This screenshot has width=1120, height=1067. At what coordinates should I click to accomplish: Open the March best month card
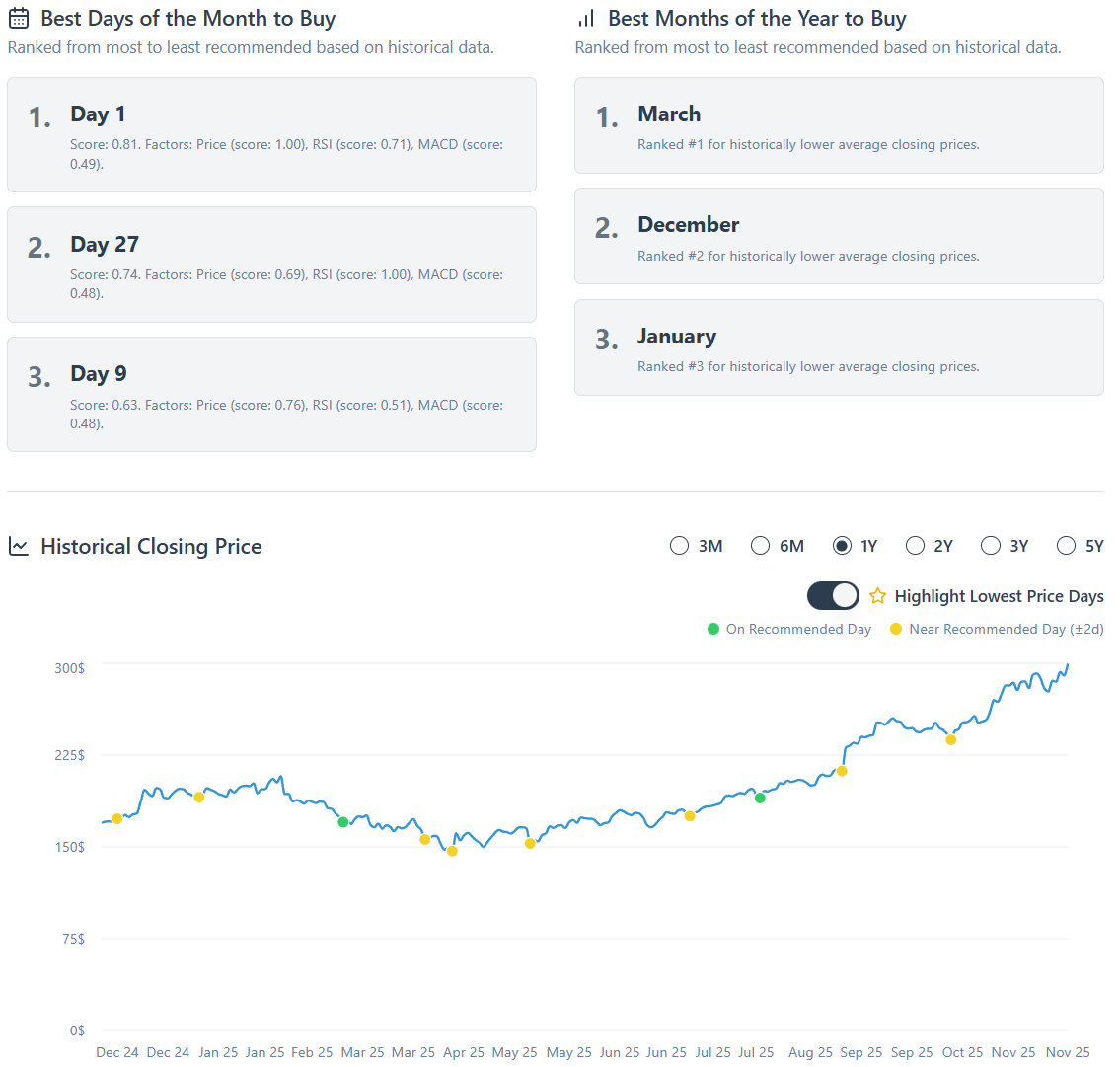[x=839, y=125]
